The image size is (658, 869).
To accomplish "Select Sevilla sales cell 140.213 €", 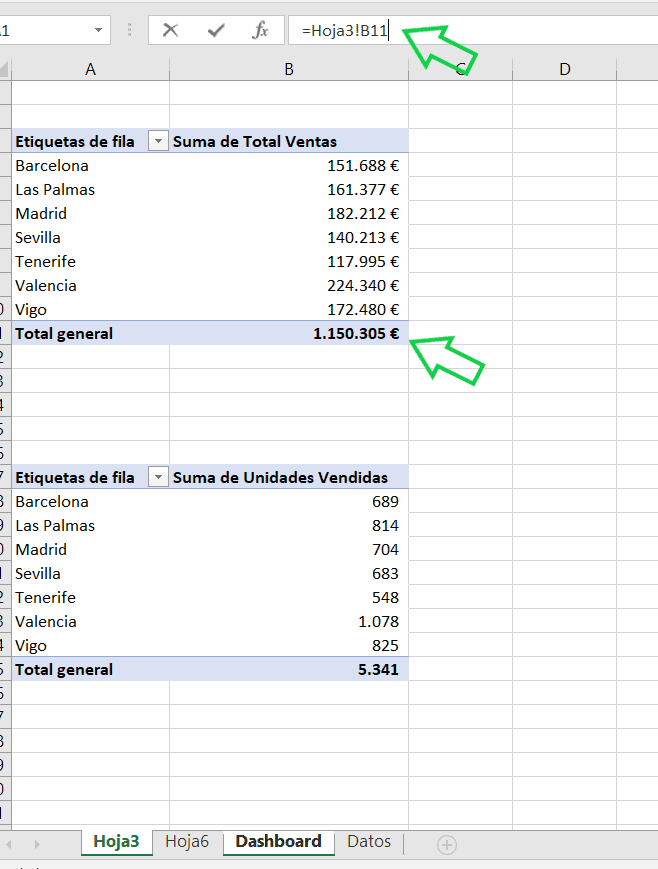I will click(289, 237).
